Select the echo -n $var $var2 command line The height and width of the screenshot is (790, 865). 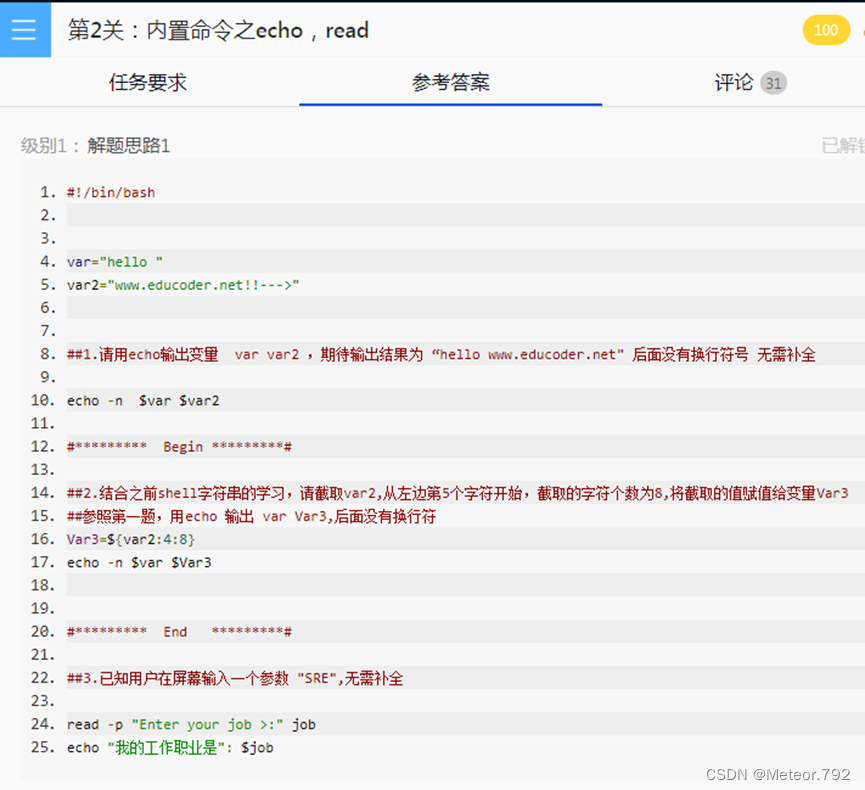(x=142, y=400)
